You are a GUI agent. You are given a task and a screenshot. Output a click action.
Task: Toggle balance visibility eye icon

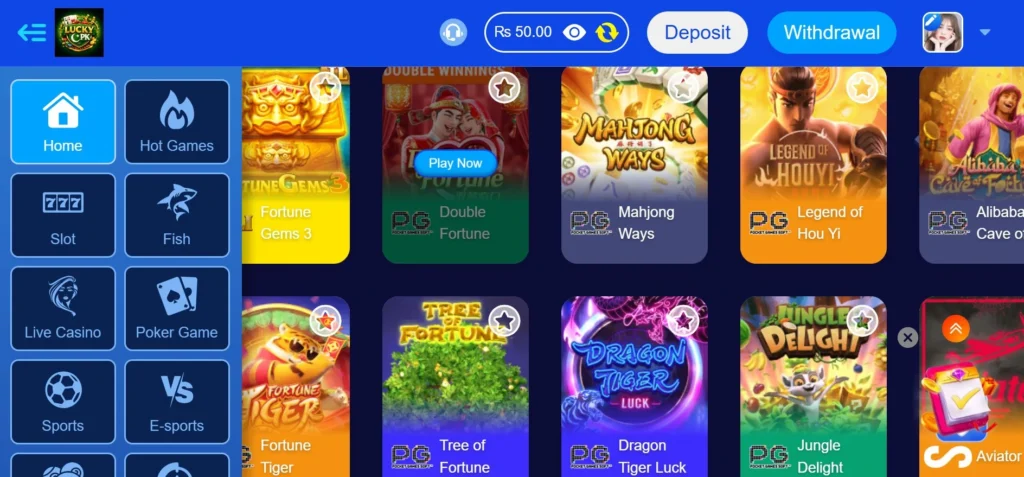coord(574,32)
